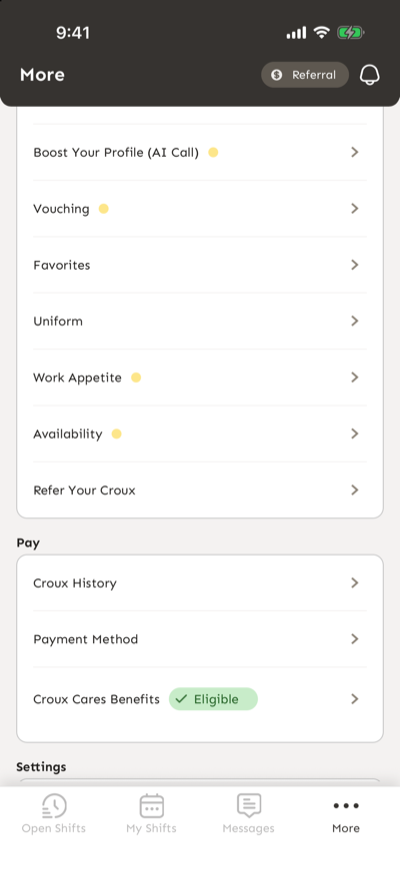Screen dimensions: 400x869
Task: Open Croux Cares Benefits row
Action: (200, 699)
